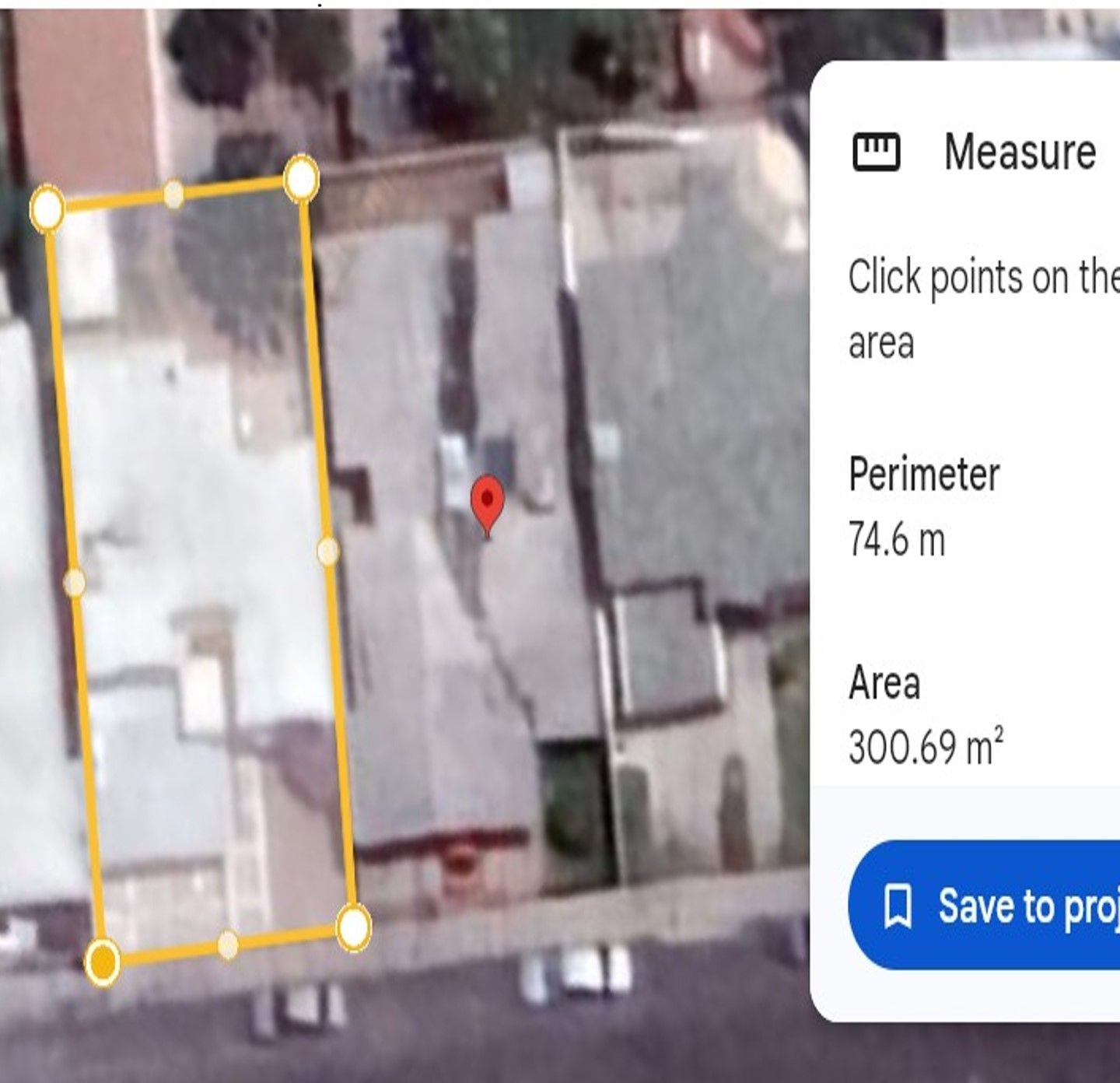
Task: Click the Save to project button
Action: point(984,905)
